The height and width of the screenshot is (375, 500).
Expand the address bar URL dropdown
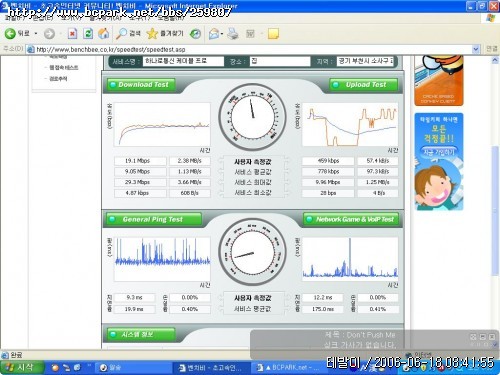click(476, 49)
